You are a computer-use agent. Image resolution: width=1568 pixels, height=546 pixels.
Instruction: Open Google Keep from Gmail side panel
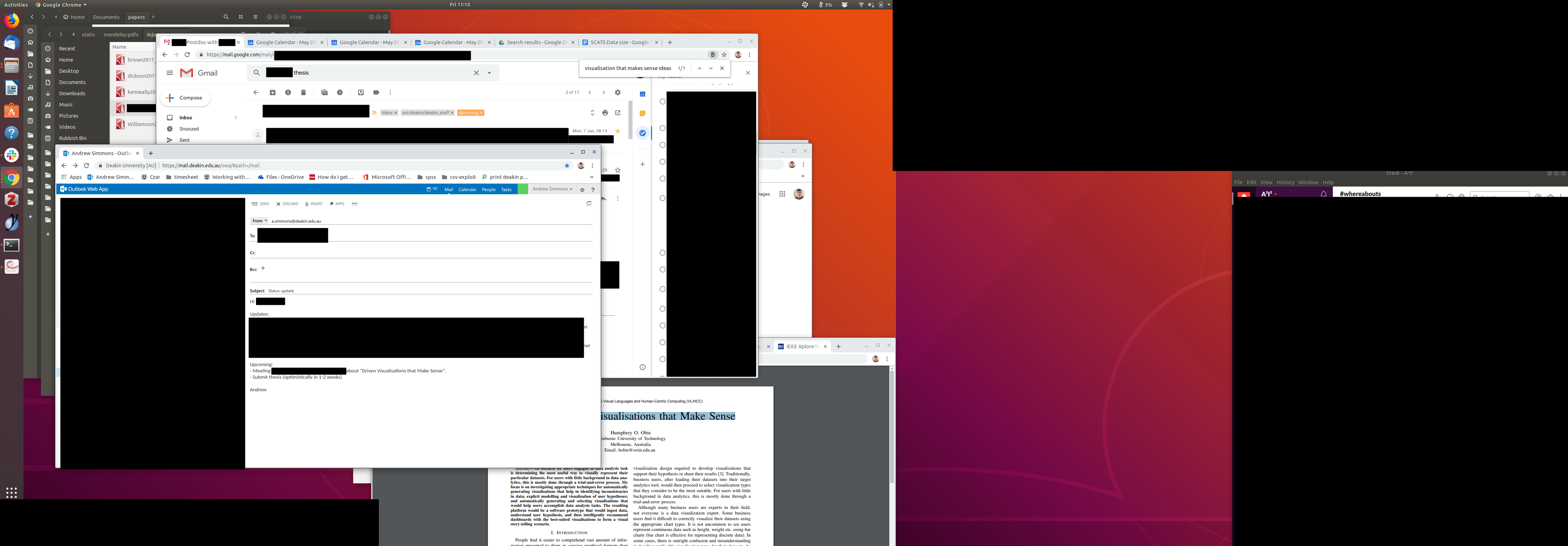pyautogui.click(x=642, y=113)
